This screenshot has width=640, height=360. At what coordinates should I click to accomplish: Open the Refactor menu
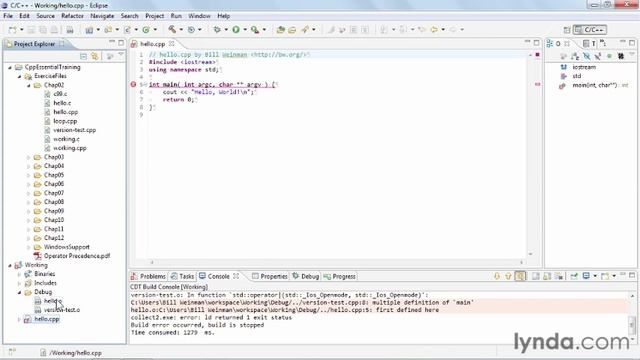[x=72, y=16]
